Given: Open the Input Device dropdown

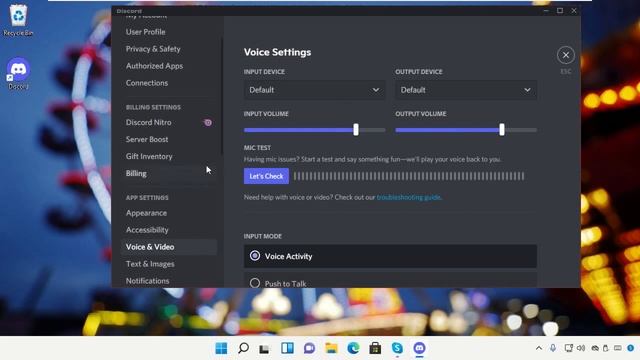Looking at the screenshot, I should click(314, 90).
